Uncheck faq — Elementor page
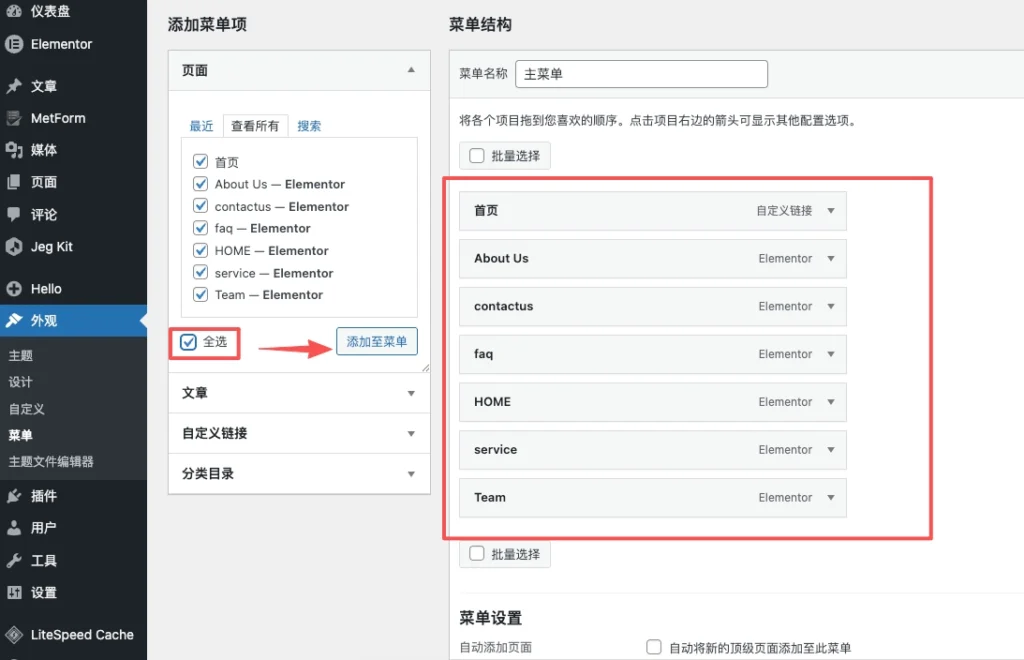The width and height of the screenshot is (1024, 660). click(x=200, y=228)
